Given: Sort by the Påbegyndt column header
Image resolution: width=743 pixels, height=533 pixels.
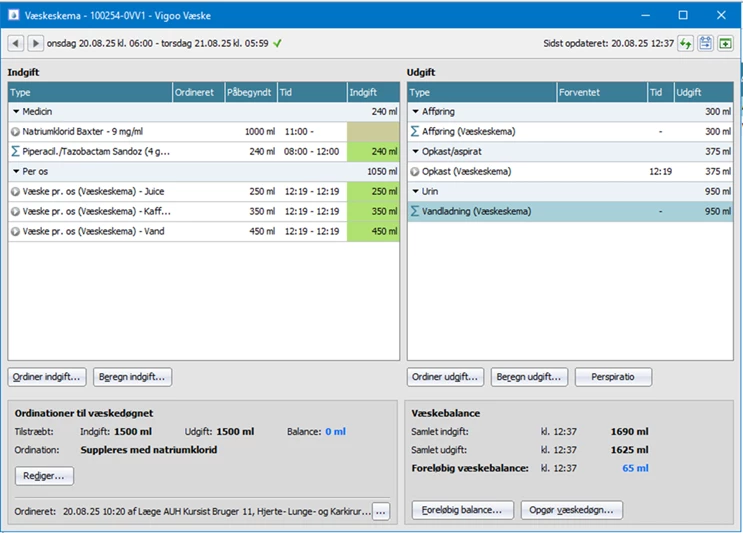Looking at the screenshot, I should pyautogui.click(x=250, y=92).
